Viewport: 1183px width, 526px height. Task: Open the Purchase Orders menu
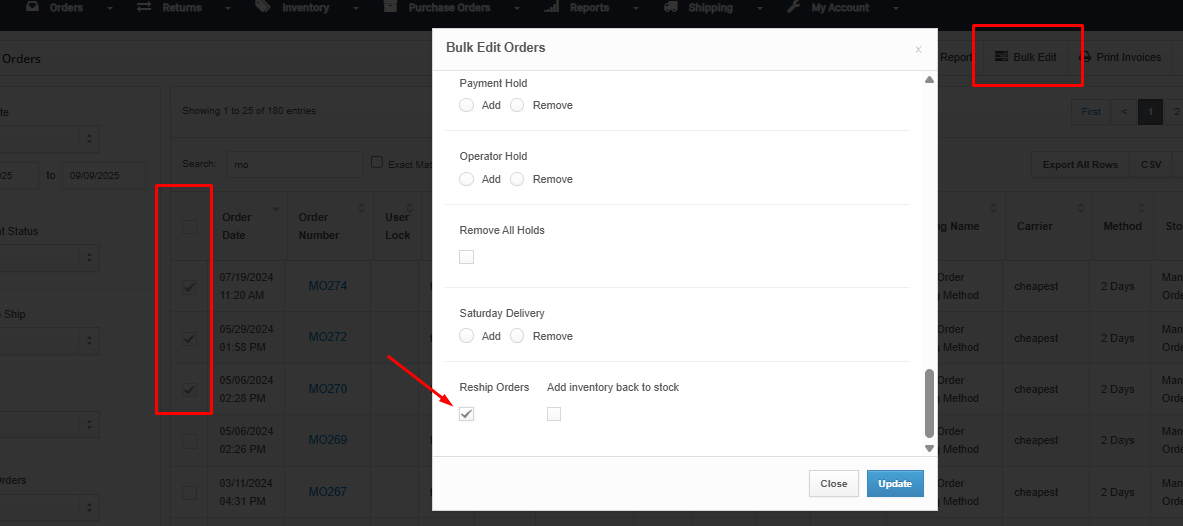click(x=450, y=8)
